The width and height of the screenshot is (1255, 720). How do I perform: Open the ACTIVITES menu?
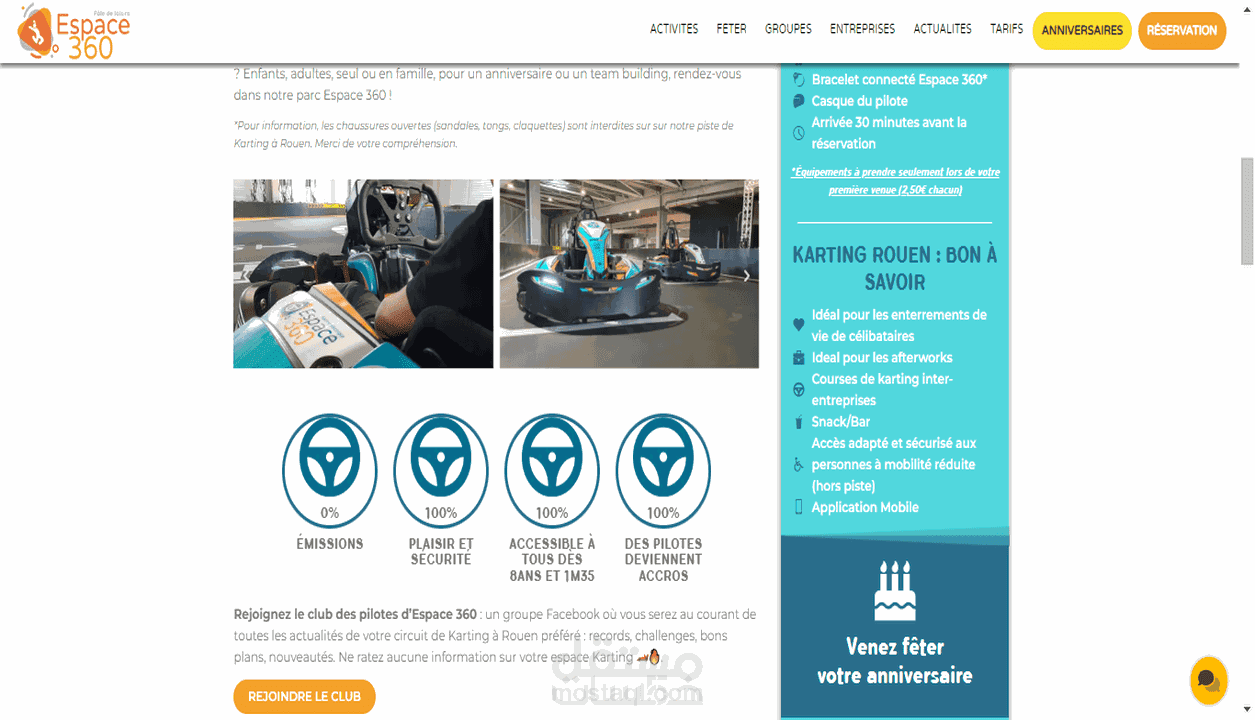pos(674,29)
